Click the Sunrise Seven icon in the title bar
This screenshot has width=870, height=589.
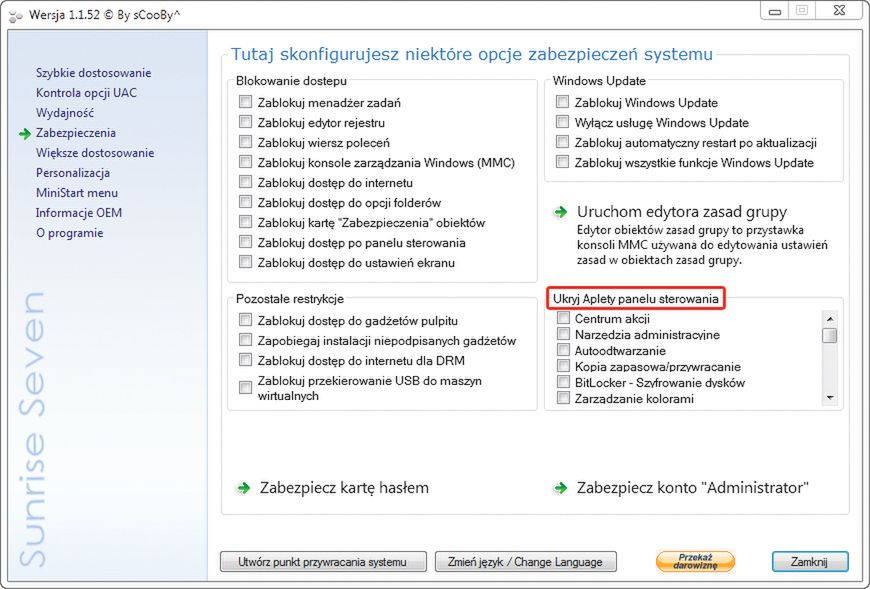[x=14, y=13]
